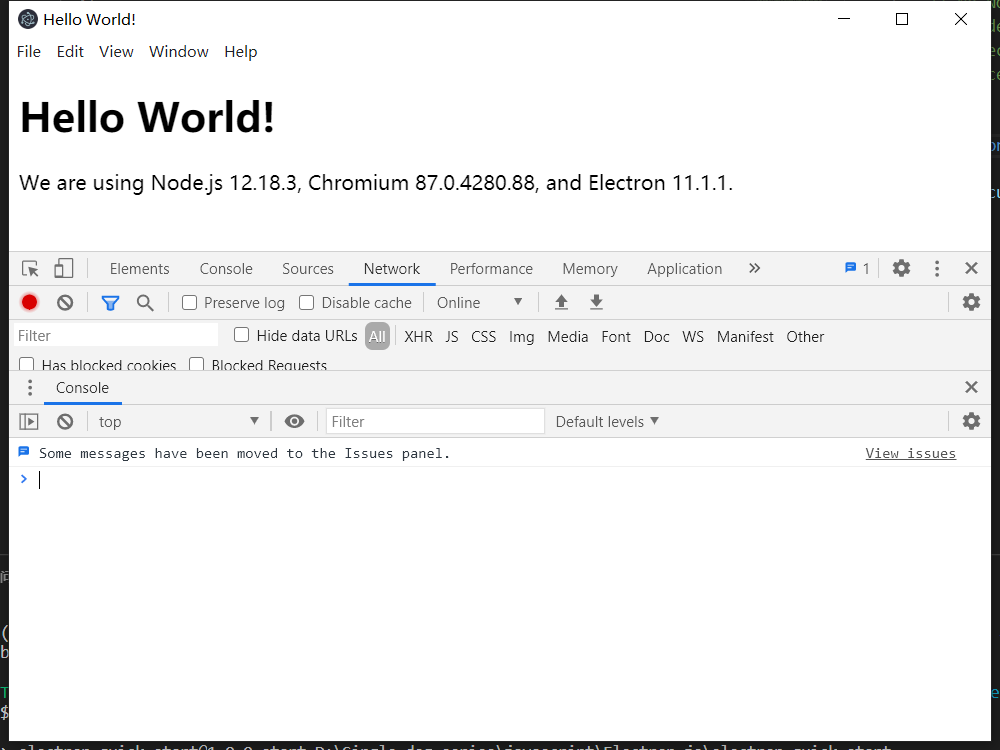Image resolution: width=1000 pixels, height=750 pixels.
Task: Close the Console drawer
Action: 971,387
